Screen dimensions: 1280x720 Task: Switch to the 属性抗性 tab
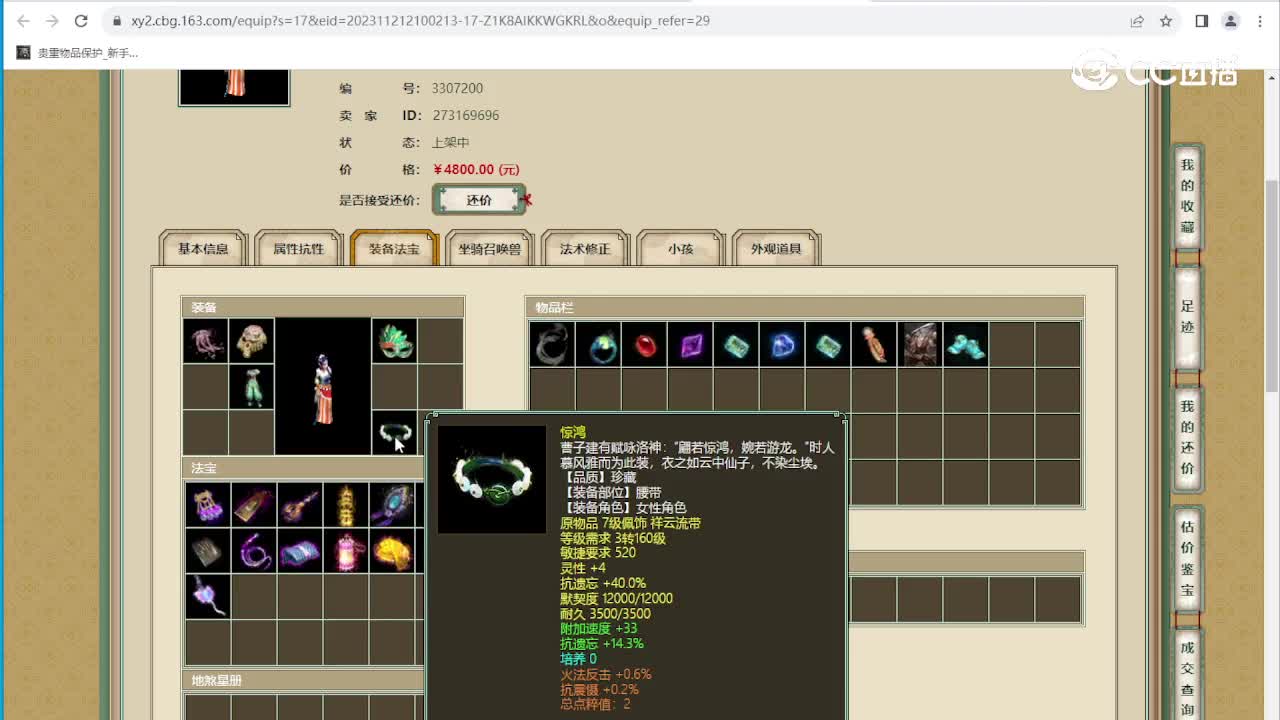[x=299, y=249]
